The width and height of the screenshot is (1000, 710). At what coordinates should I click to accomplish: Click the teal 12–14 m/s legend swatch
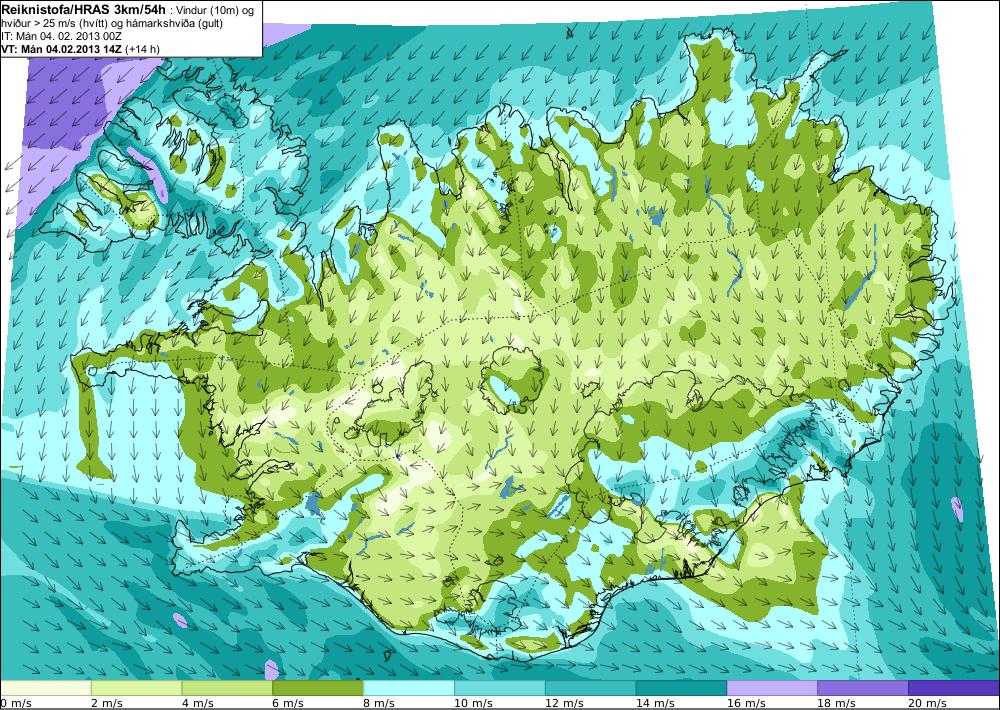(591, 688)
